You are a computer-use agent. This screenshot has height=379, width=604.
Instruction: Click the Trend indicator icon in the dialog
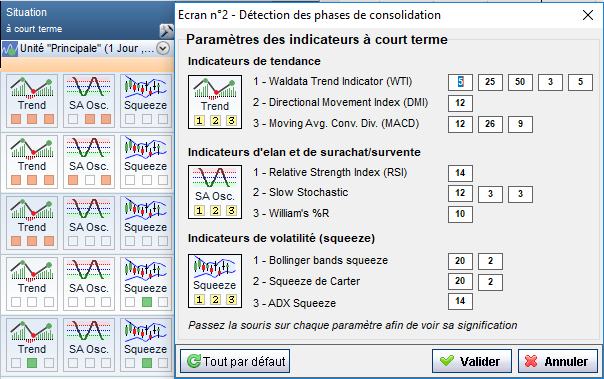215,102
